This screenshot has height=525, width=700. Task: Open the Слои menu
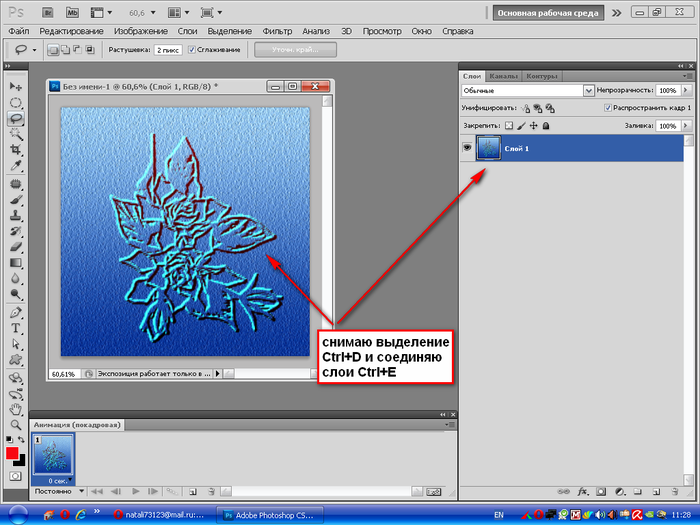click(x=187, y=31)
